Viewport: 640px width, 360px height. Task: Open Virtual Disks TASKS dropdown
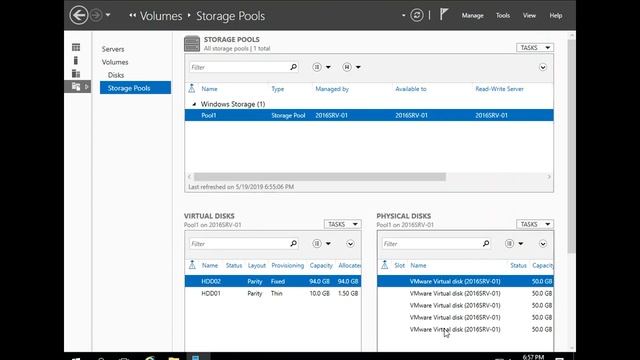click(x=342, y=224)
